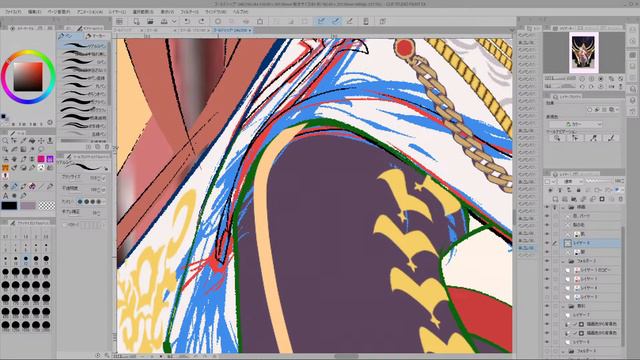Expand the フォルダー 2 folder arrow
The width and height of the screenshot is (640, 360).
pyautogui.click(x=563, y=351)
